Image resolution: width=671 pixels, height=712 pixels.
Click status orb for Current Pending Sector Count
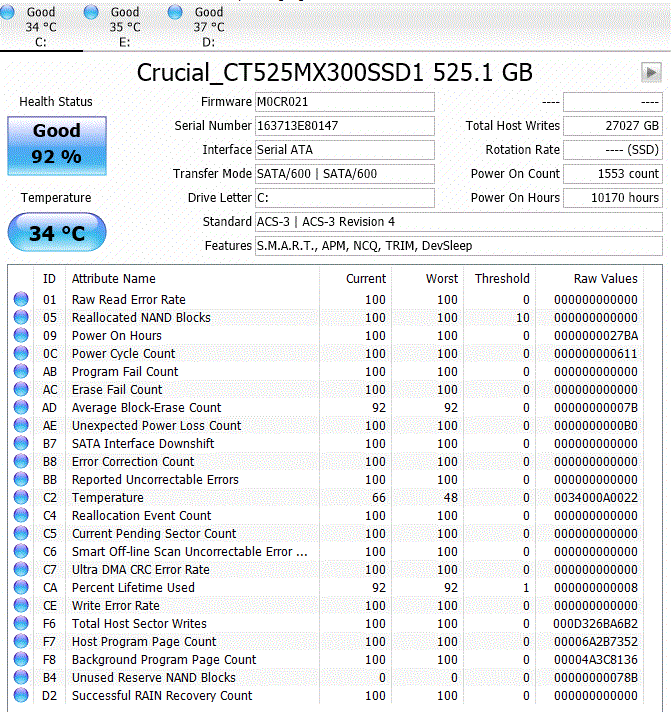[x=21, y=533]
